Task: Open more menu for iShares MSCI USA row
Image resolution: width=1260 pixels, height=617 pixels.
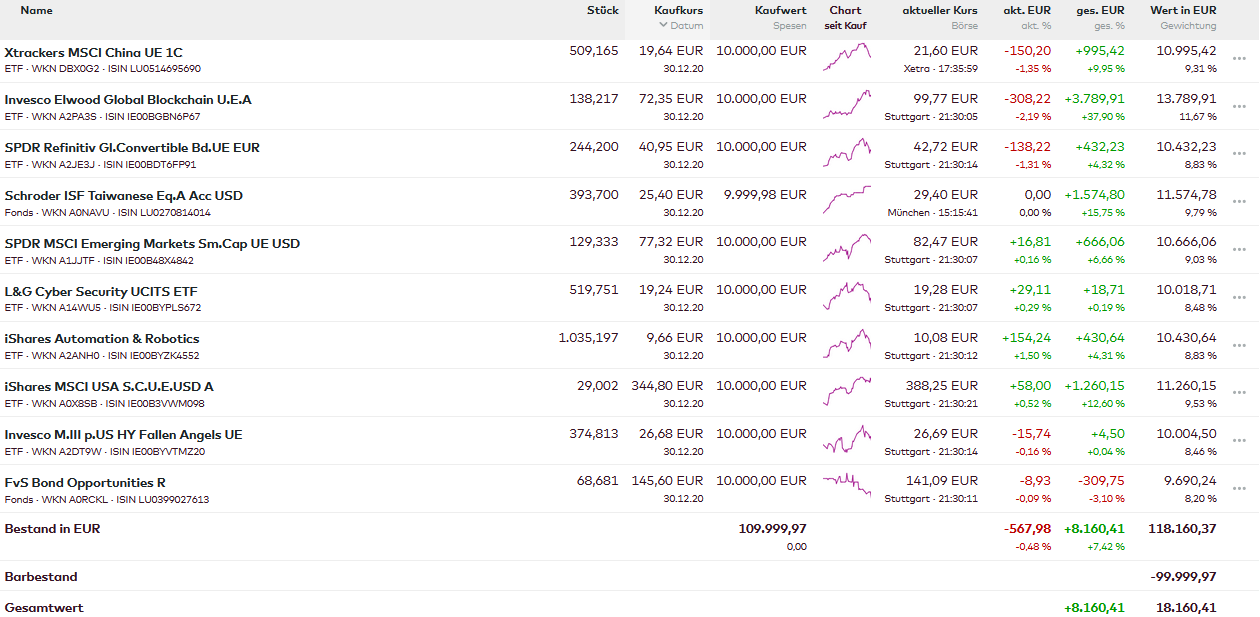Action: [x=1239, y=394]
